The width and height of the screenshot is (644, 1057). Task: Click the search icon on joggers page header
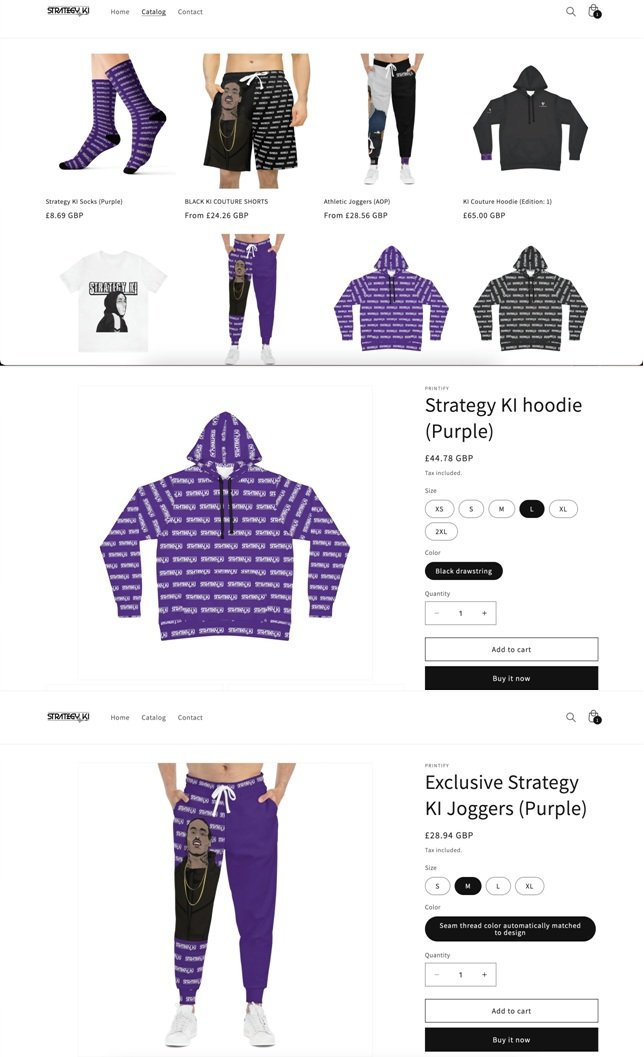coord(570,717)
